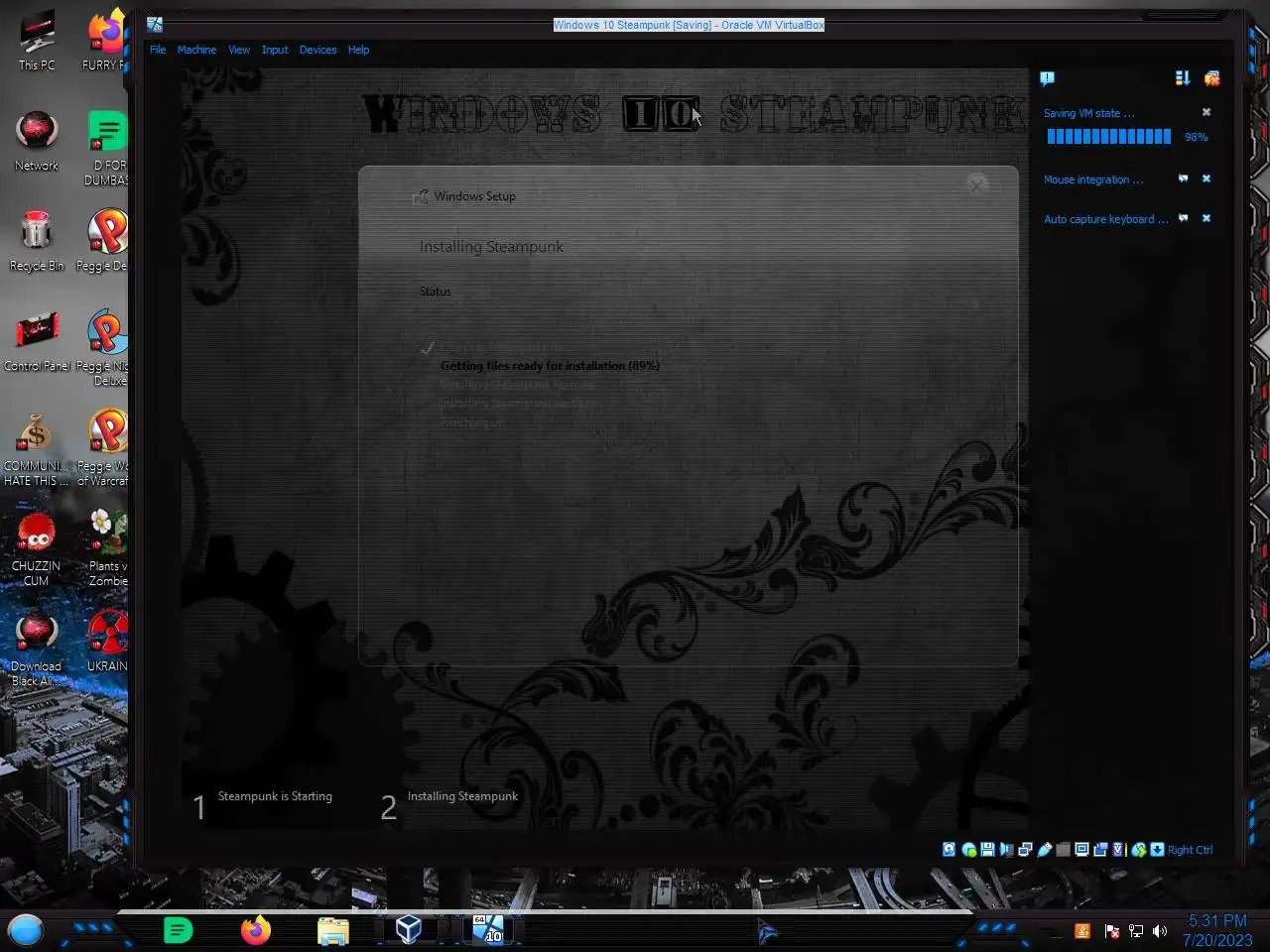Screen dimensions: 1270x952
Task: Click the hard disk activity status icon
Action: pos(949,850)
